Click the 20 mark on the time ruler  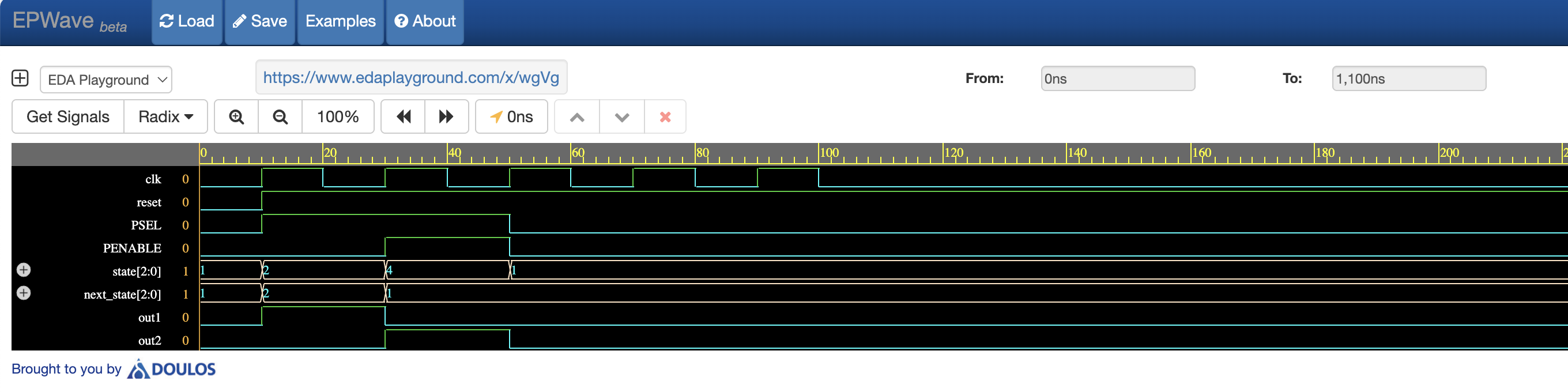[x=330, y=153]
